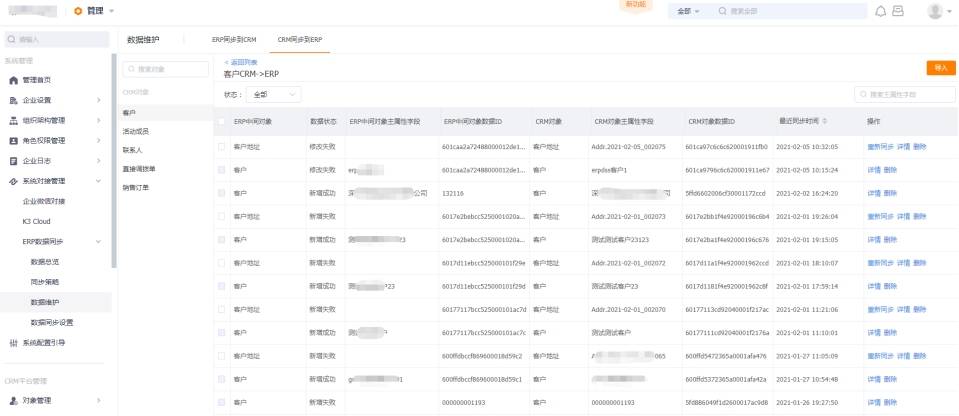Switch to ERP同步到CRM tab
This screenshot has height=416, width=959.
[234, 39]
